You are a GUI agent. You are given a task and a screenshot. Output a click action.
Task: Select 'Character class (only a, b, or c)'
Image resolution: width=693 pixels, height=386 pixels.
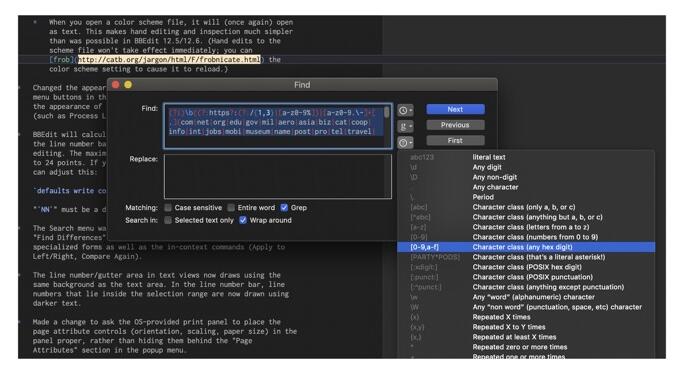click(526, 207)
